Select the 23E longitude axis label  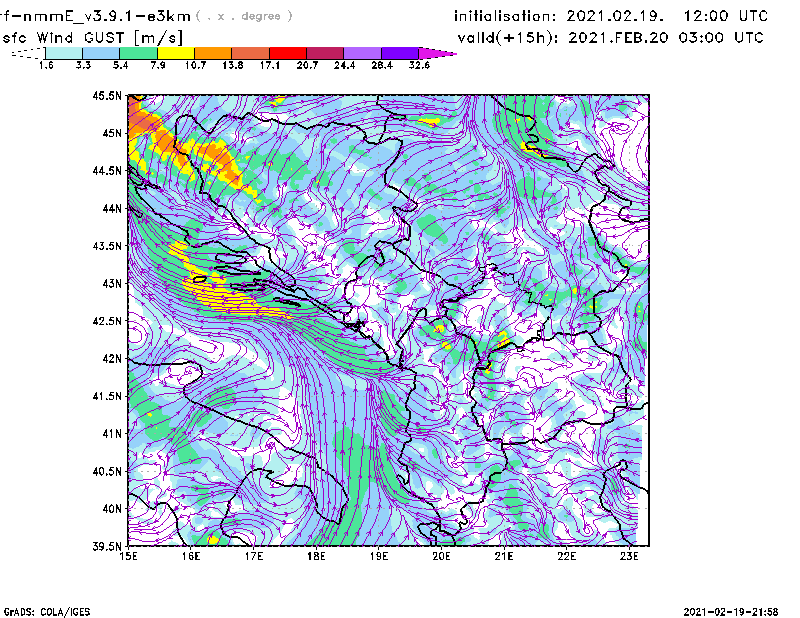tap(629, 557)
